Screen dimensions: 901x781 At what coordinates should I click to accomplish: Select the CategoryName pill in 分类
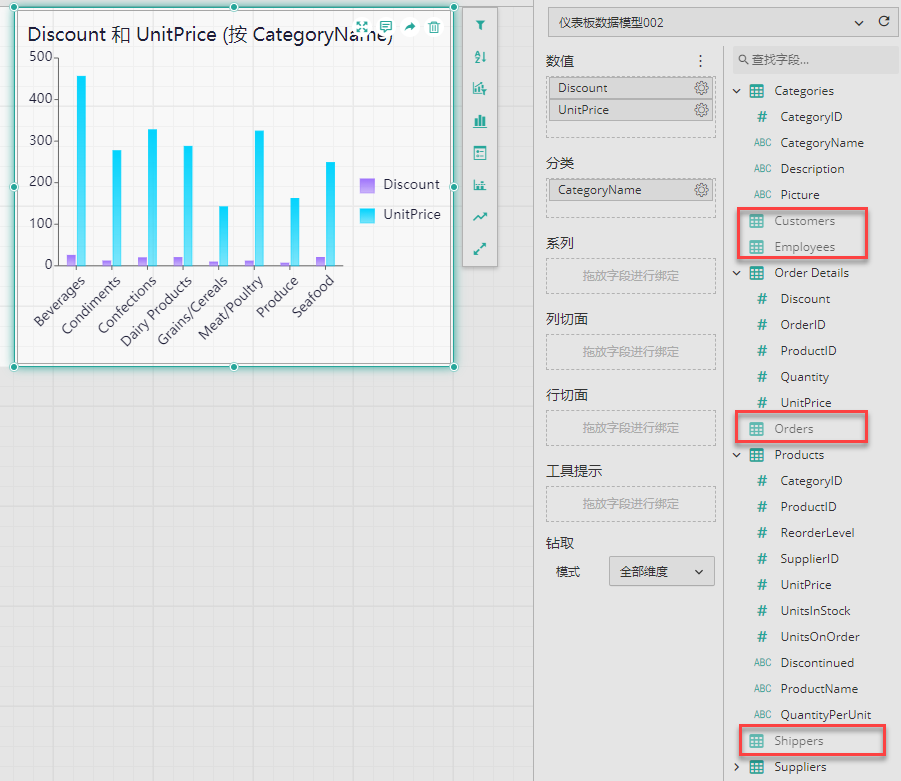630,190
